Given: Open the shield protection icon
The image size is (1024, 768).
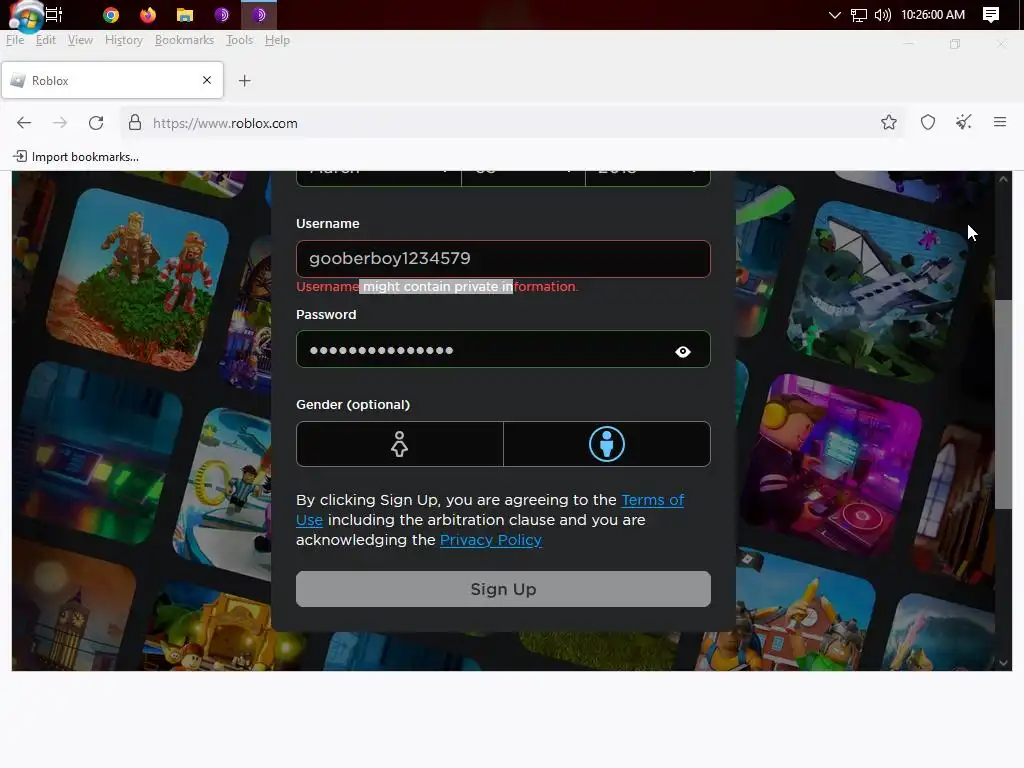Looking at the screenshot, I should pyautogui.click(x=928, y=122).
